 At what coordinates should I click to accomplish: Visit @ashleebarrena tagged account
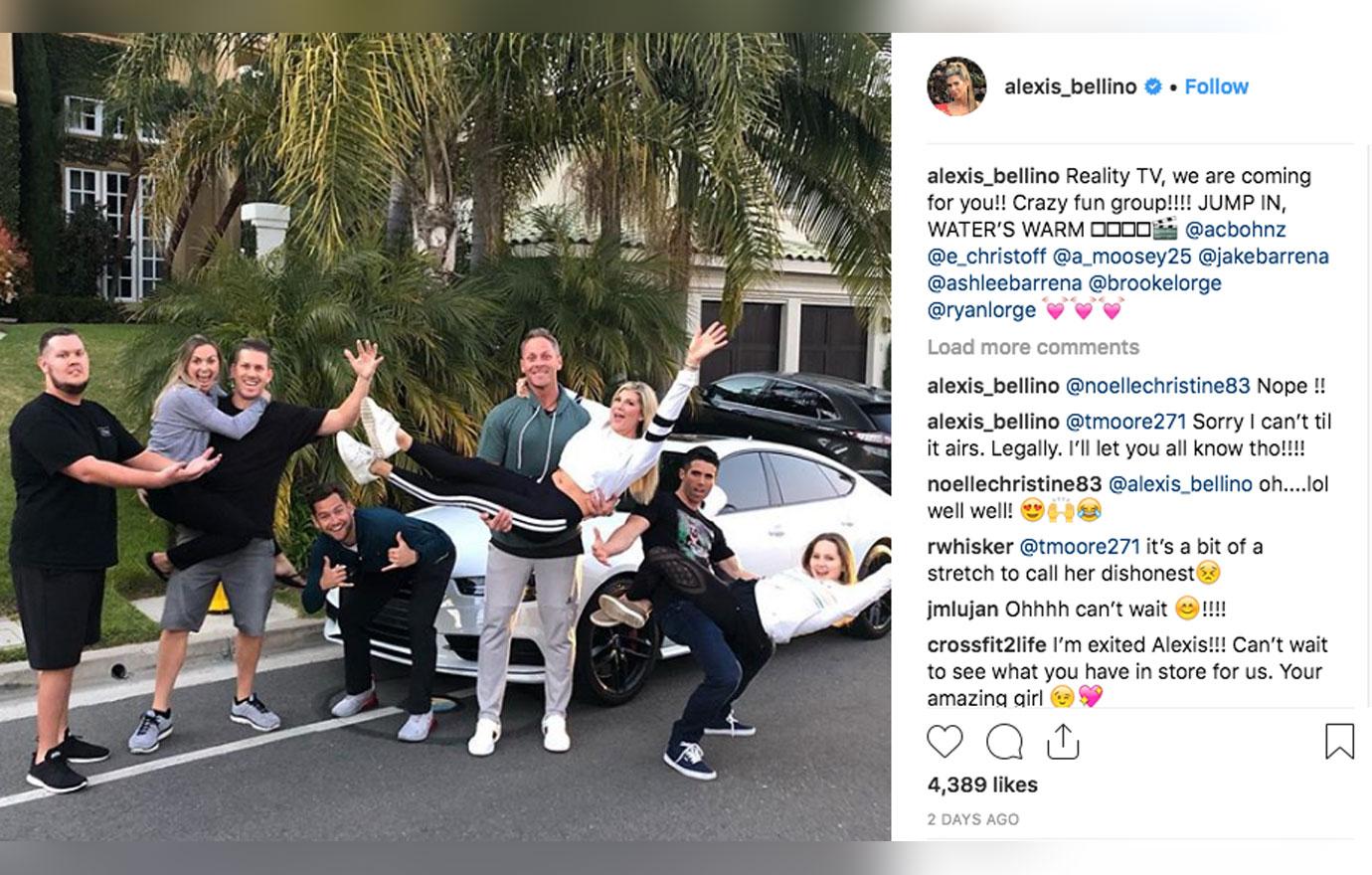pyautogui.click(x=1004, y=283)
